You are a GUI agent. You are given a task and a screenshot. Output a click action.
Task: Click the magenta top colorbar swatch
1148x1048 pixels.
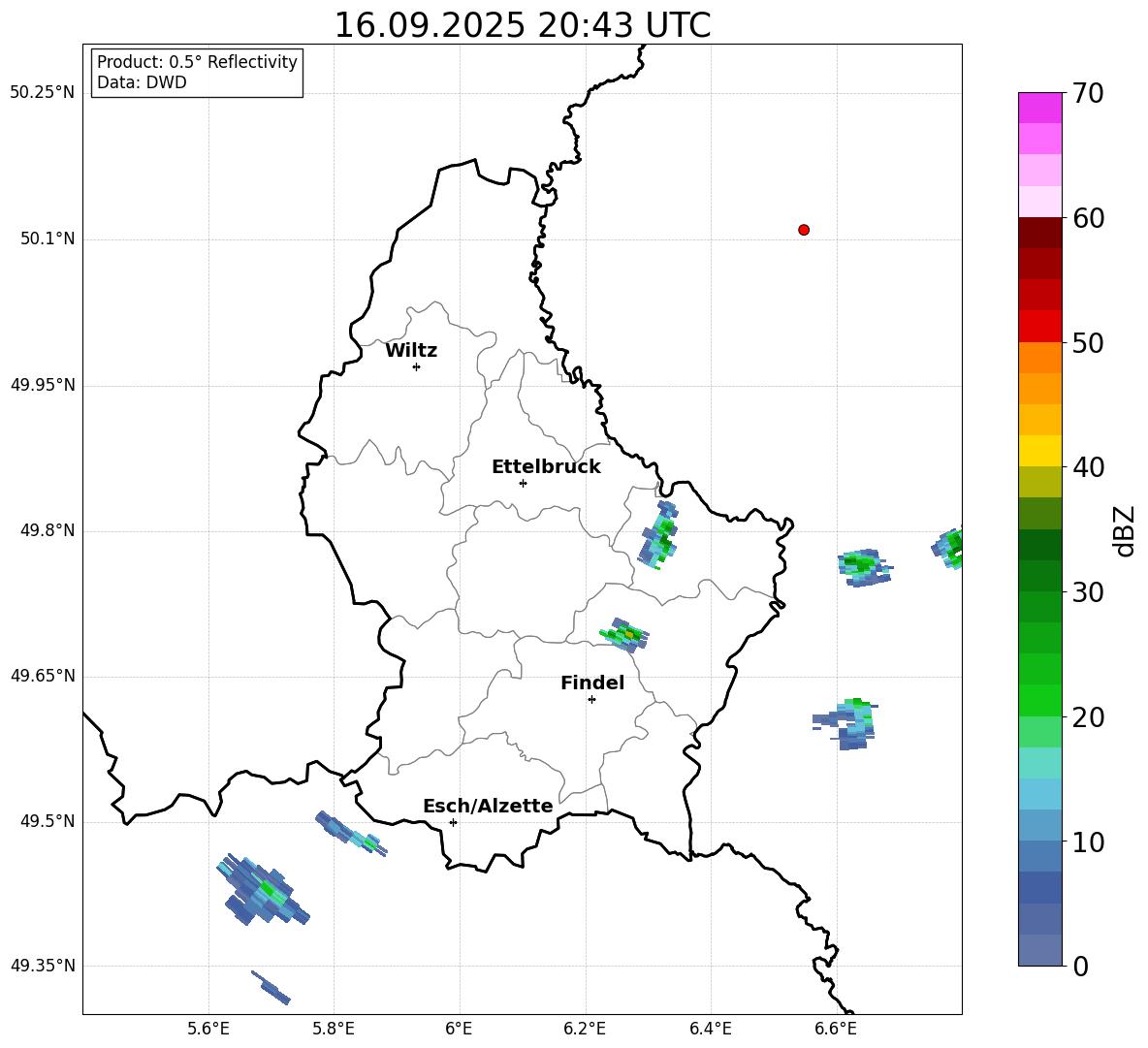(1039, 109)
